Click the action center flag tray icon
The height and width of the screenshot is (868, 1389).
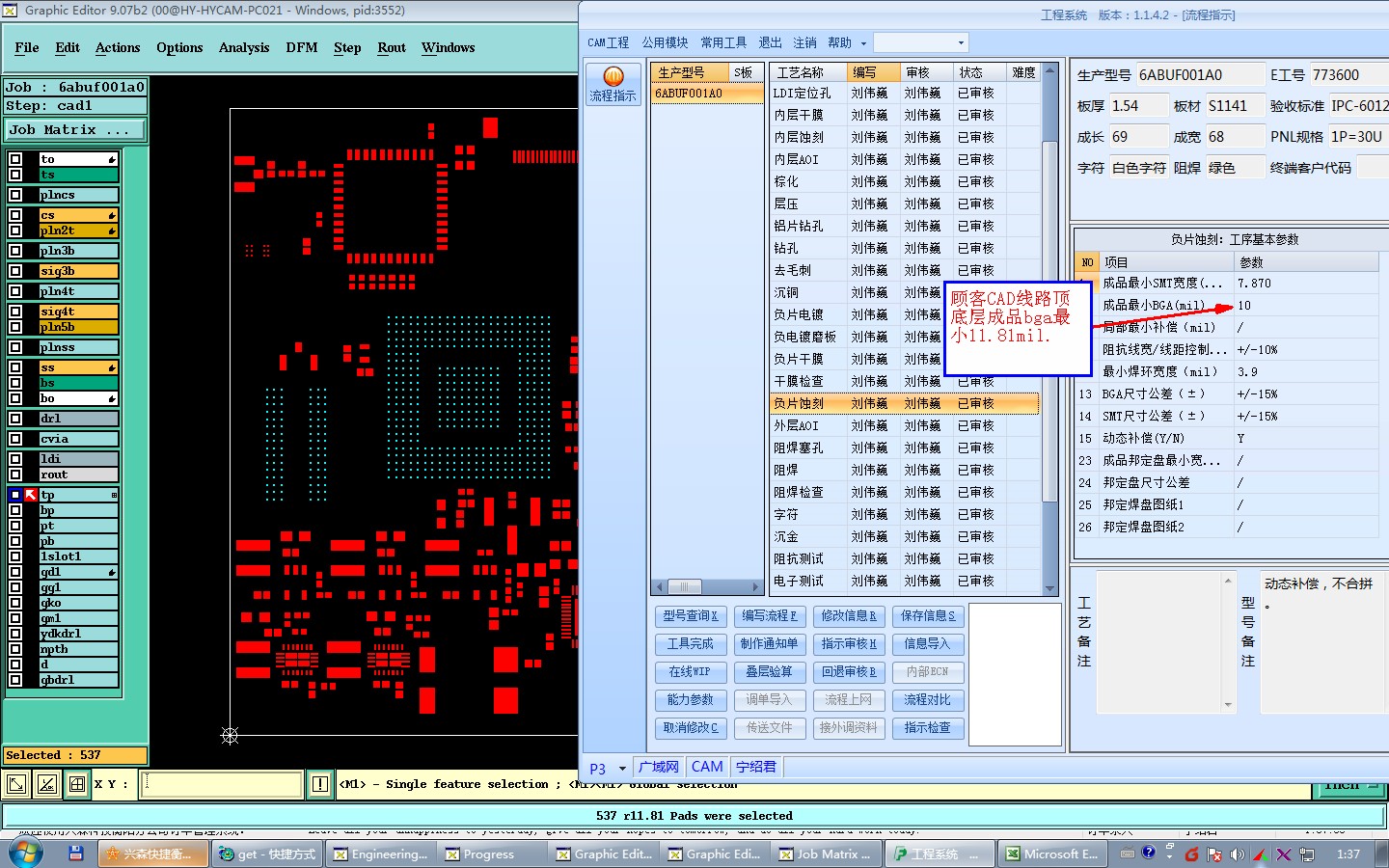tap(1213, 854)
